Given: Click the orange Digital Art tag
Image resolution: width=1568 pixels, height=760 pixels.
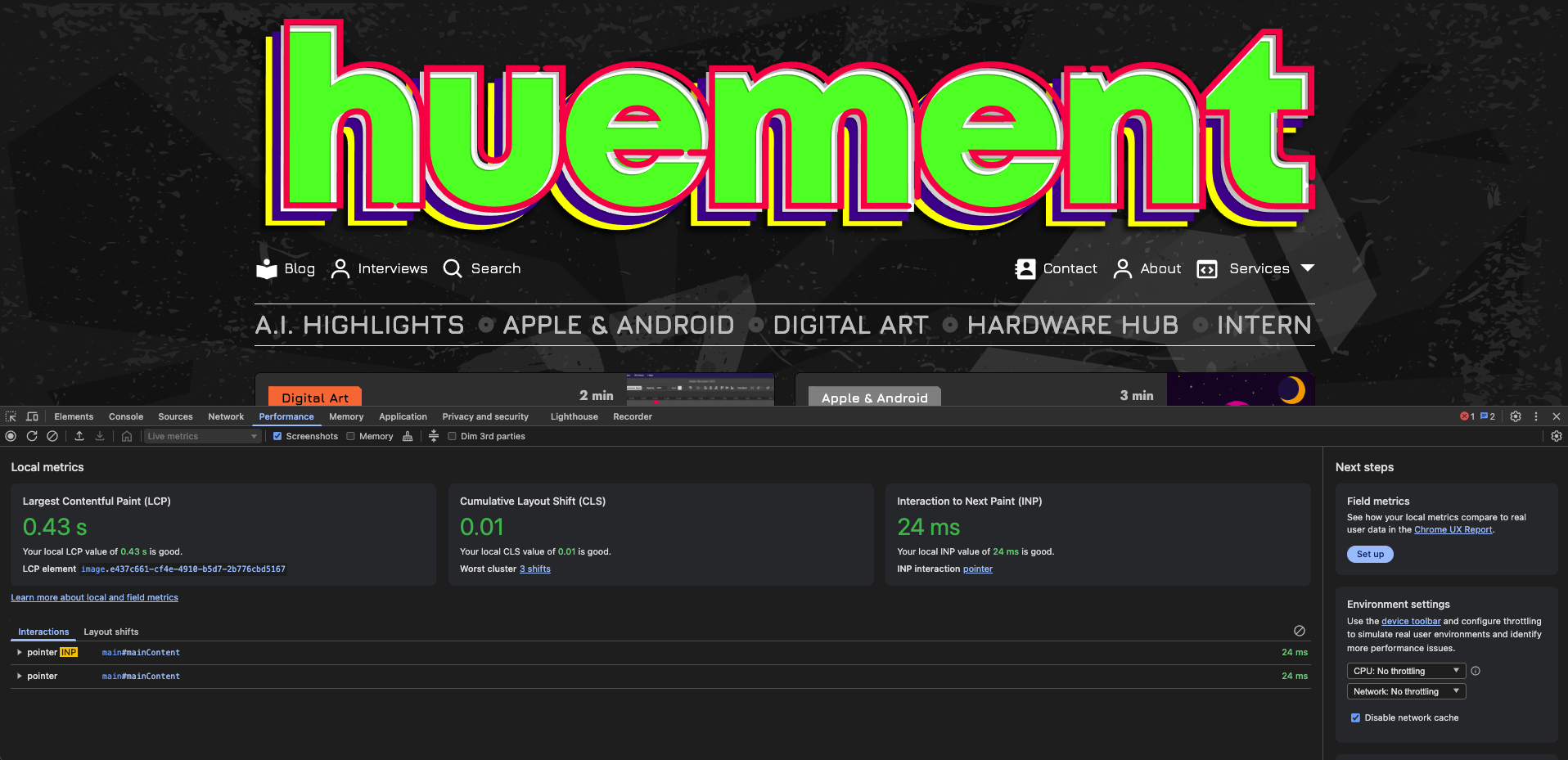Looking at the screenshot, I should (x=315, y=397).
